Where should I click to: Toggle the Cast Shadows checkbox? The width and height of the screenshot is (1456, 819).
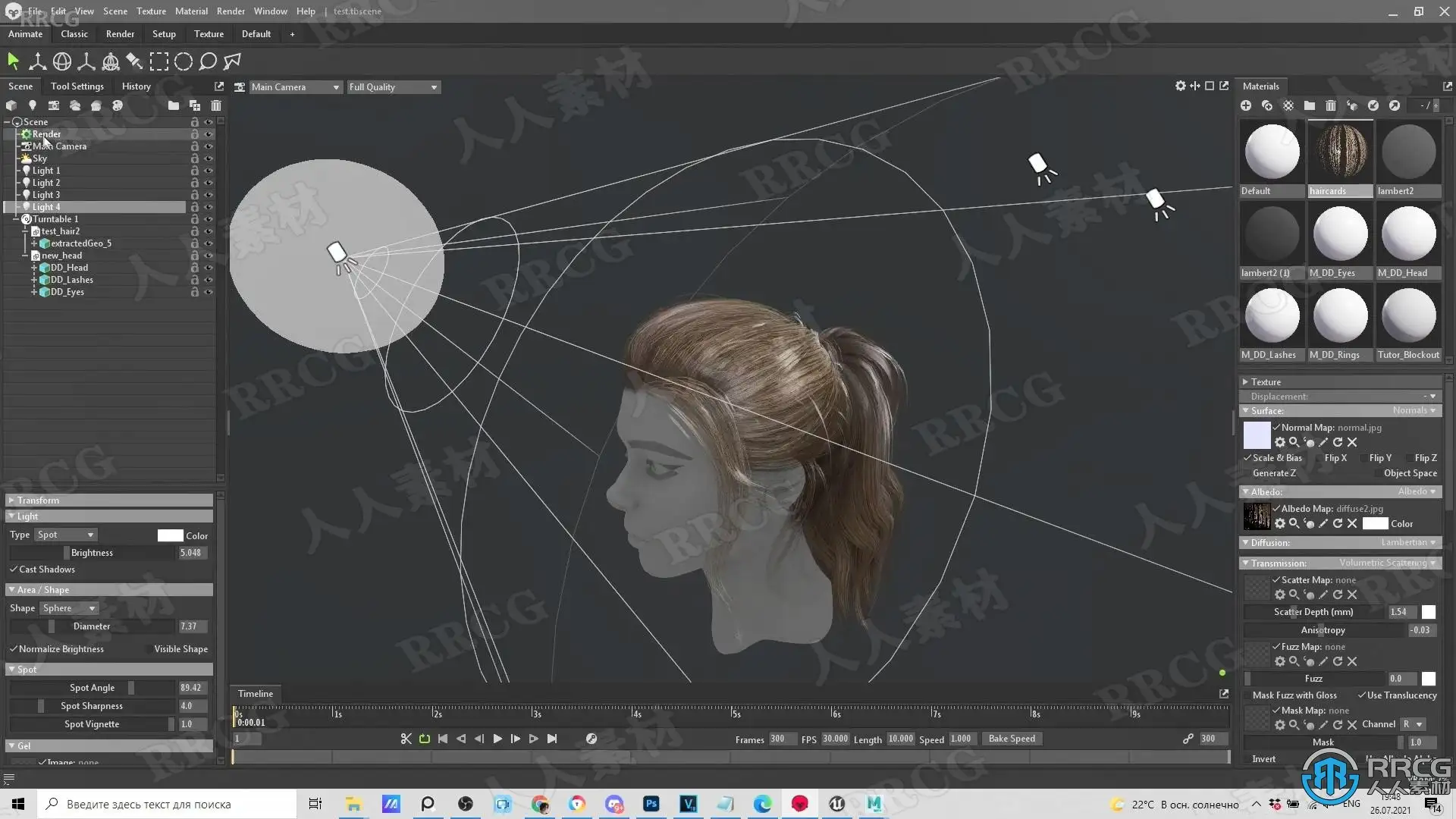point(14,570)
